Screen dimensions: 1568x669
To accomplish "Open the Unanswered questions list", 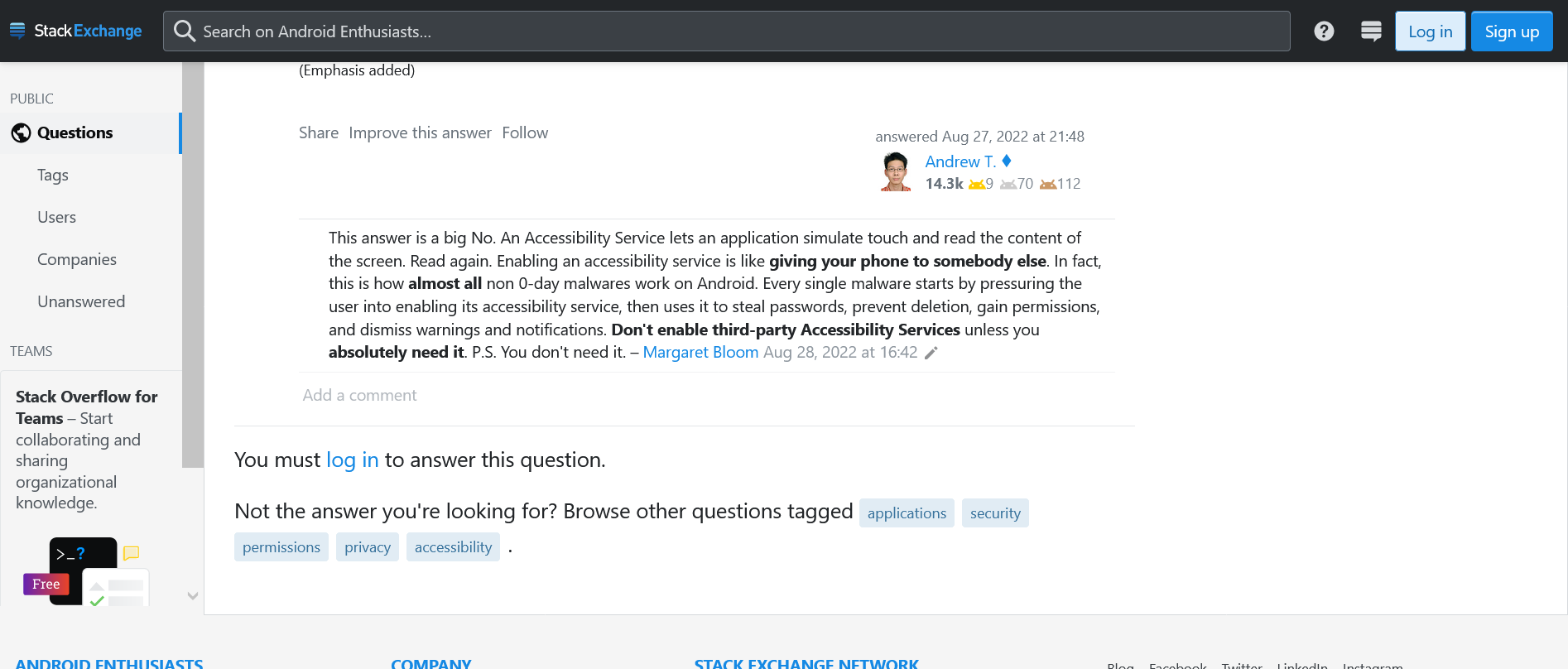I will tap(81, 302).
